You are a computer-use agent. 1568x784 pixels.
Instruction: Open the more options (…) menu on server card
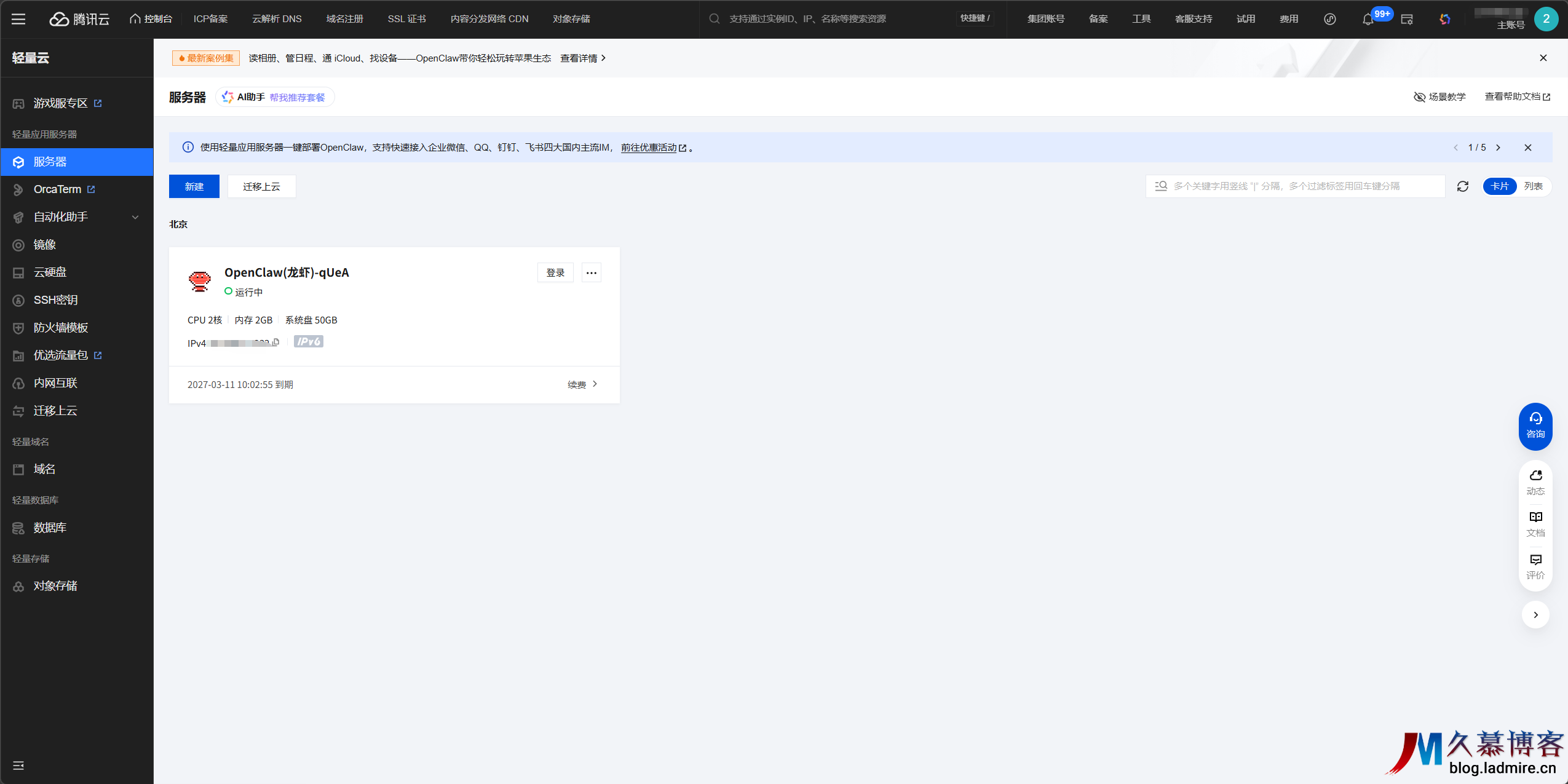pos(591,272)
